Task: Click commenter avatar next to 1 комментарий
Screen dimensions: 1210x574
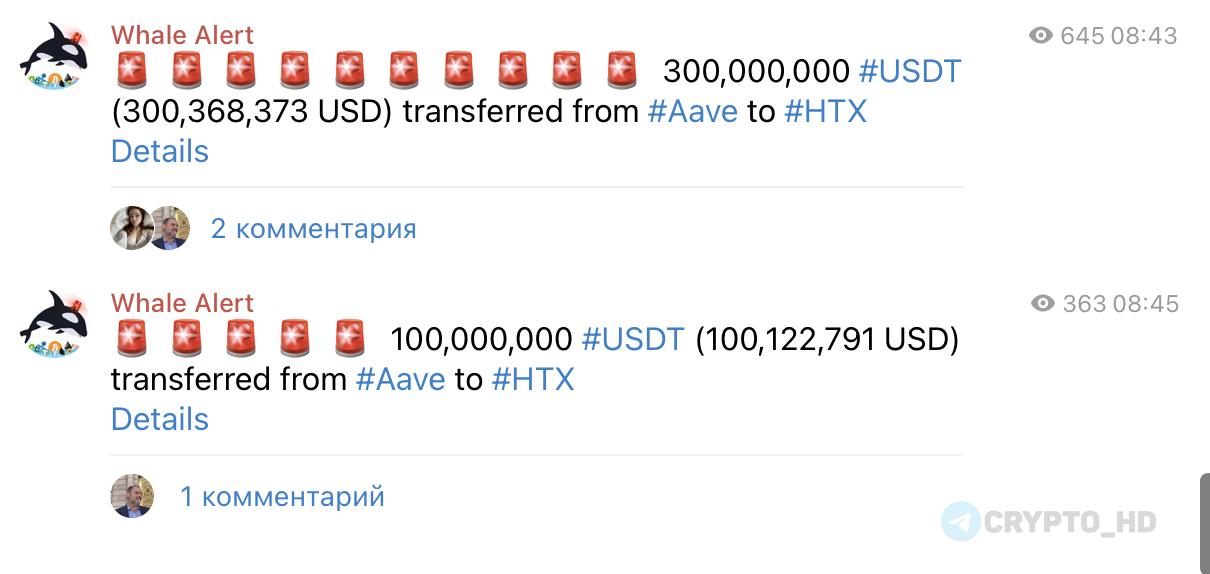Action: (x=132, y=496)
